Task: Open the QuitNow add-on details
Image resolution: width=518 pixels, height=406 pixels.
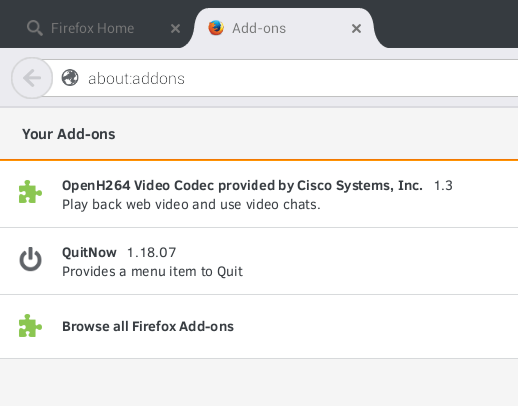Action: point(259,261)
